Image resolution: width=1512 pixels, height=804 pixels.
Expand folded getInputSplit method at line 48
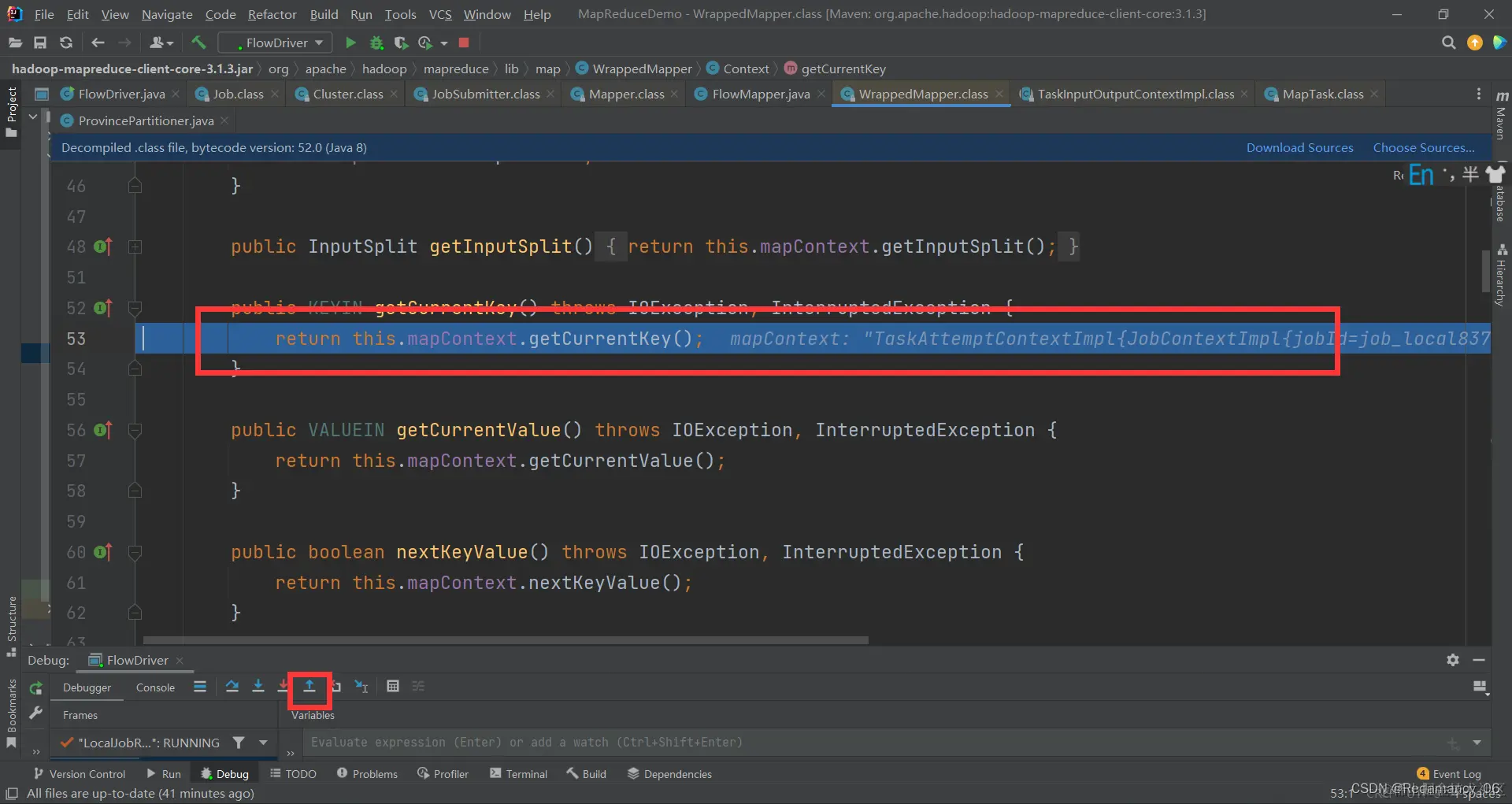135,246
